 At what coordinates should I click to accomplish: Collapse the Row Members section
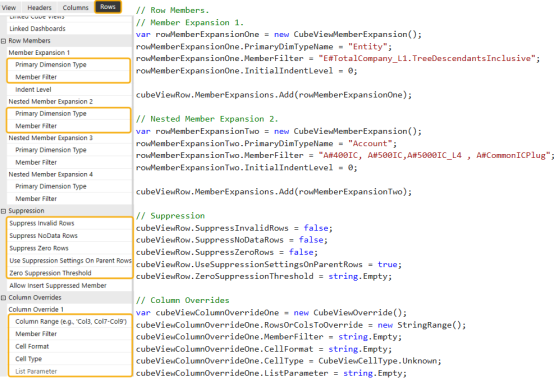[x=3, y=41]
